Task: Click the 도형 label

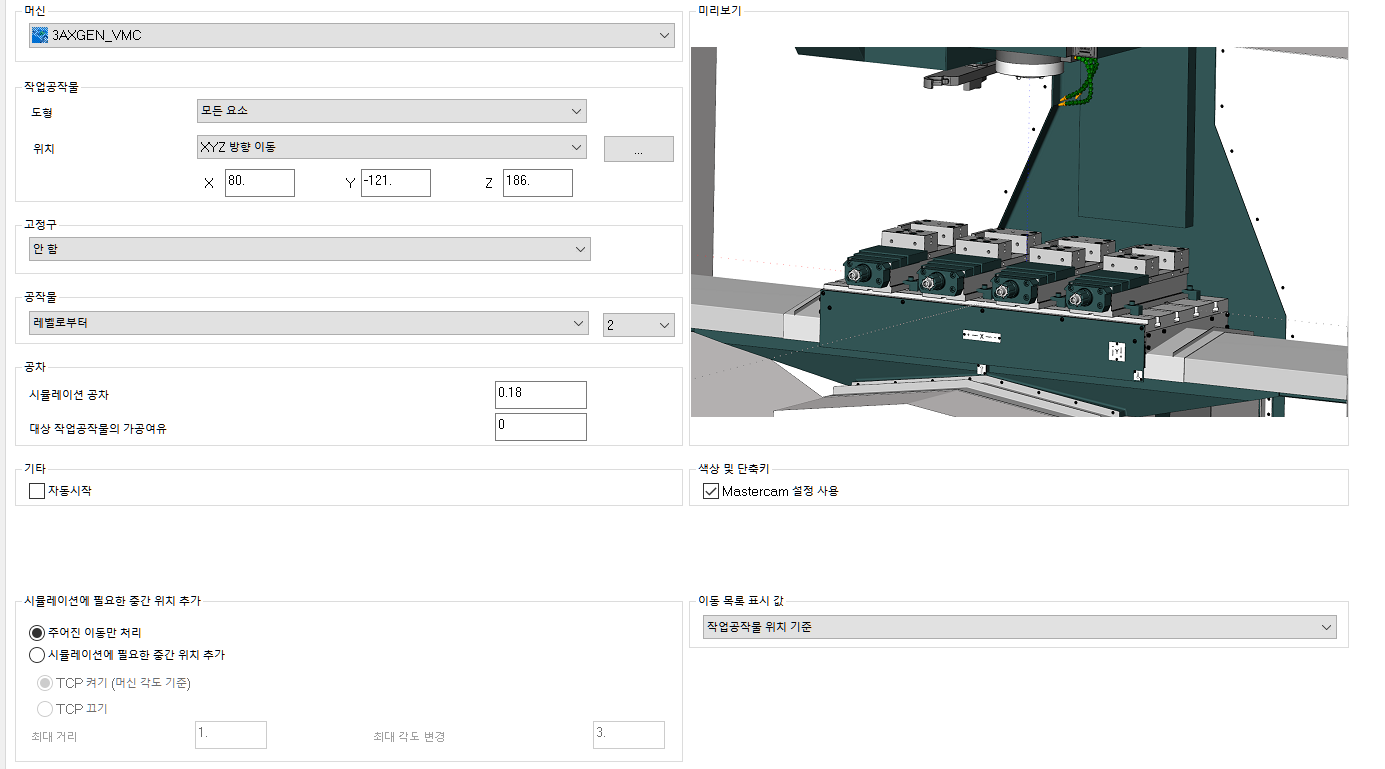Action: (42, 113)
